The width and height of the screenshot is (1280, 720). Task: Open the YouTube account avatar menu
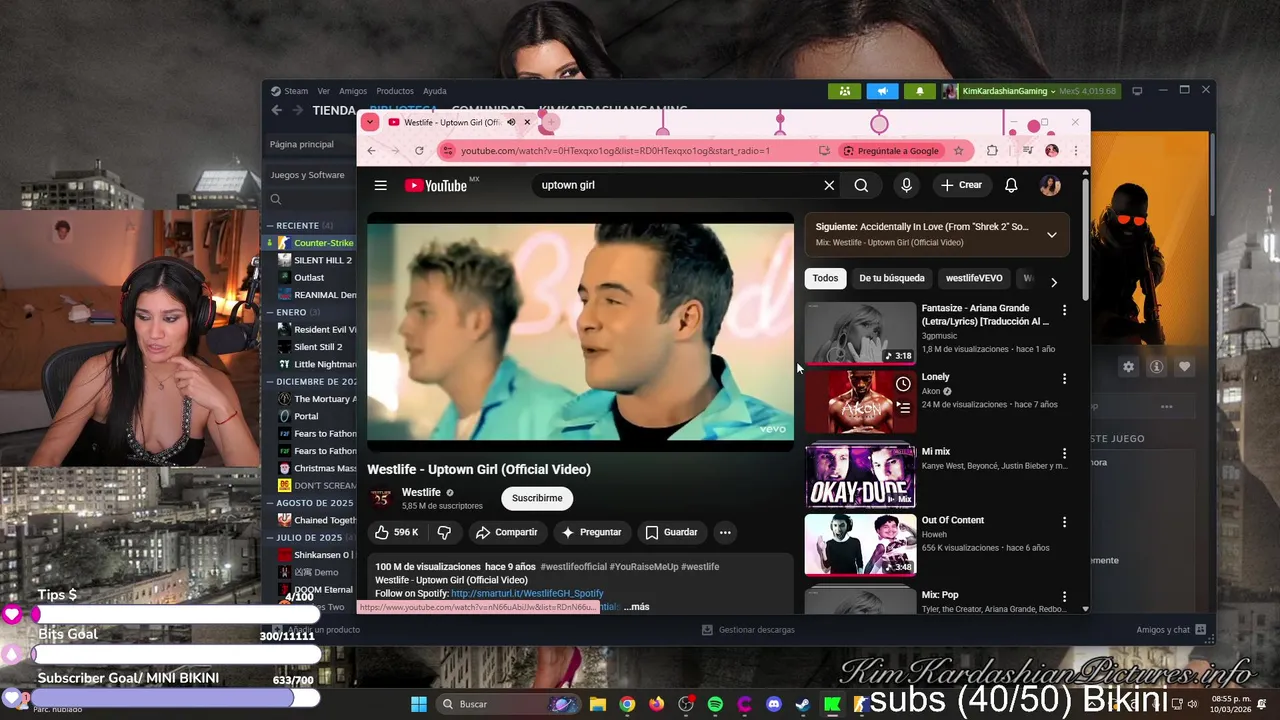pyautogui.click(x=1050, y=185)
